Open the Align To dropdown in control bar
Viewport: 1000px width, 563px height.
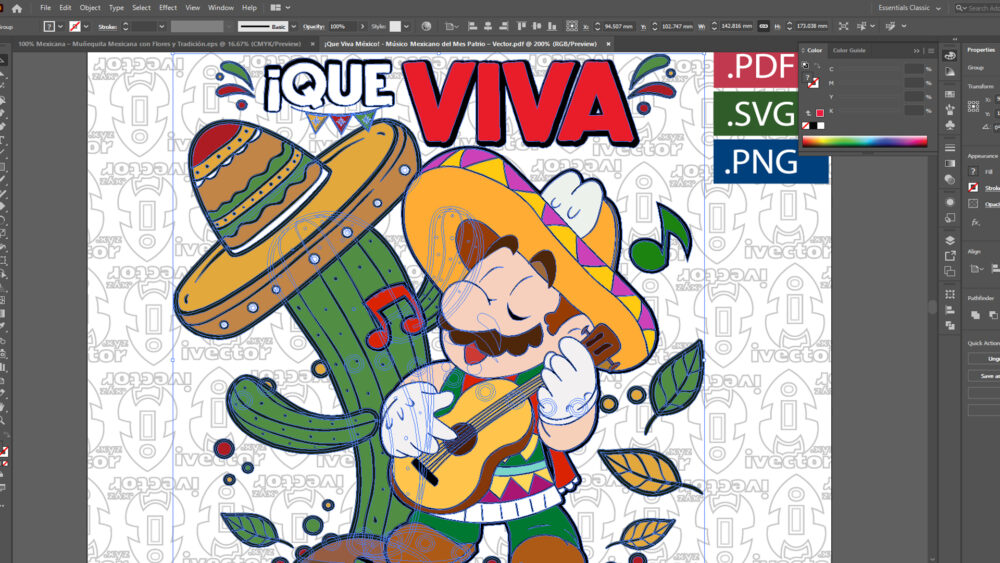point(454,26)
